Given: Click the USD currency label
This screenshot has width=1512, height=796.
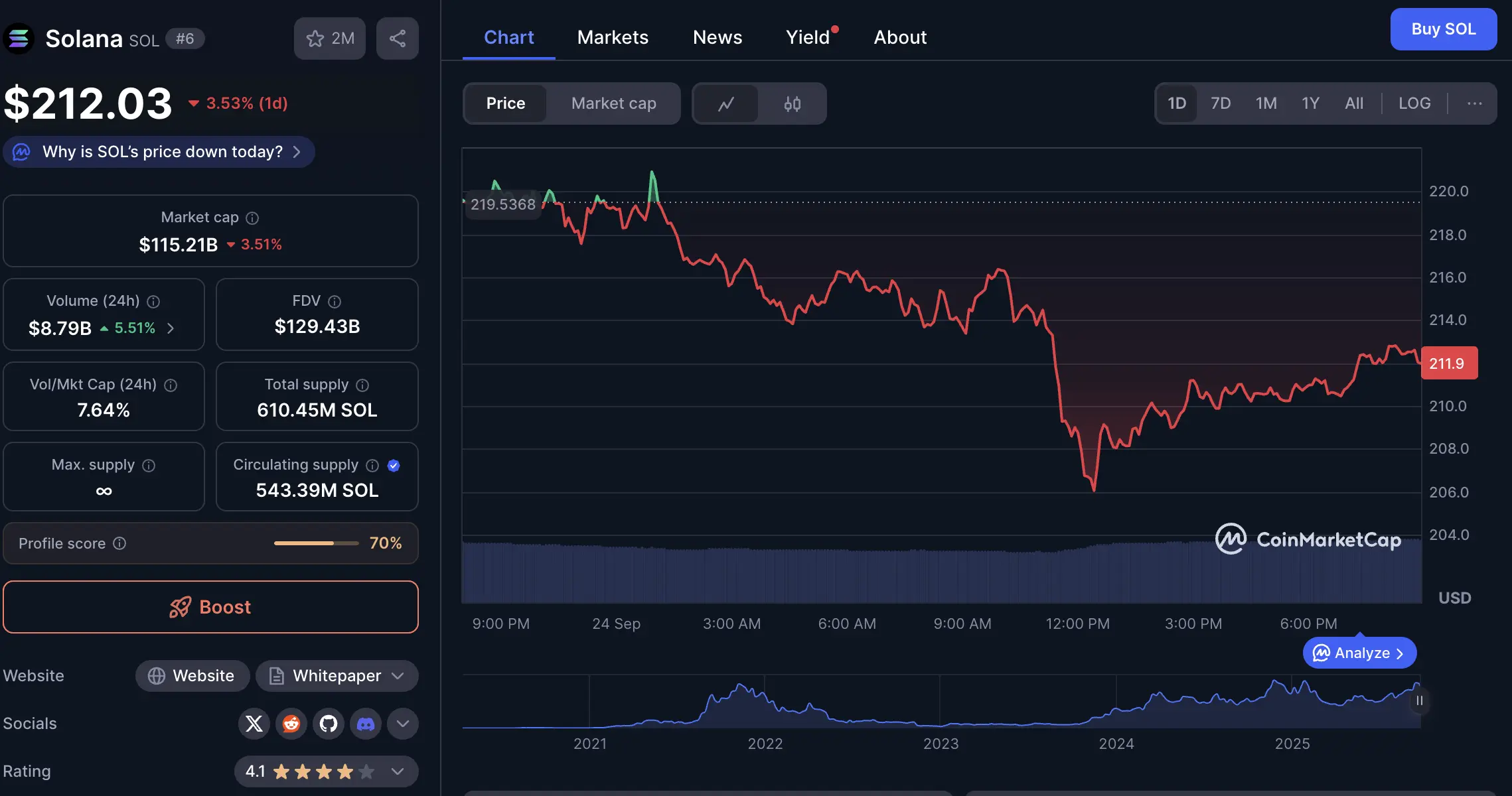Looking at the screenshot, I should point(1455,598).
